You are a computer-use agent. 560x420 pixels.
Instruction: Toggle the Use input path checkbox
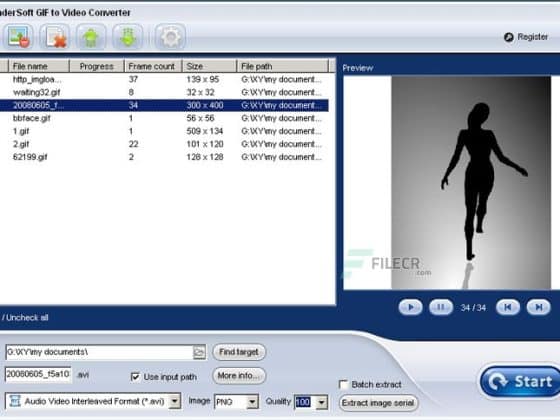(x=135, y=377)
